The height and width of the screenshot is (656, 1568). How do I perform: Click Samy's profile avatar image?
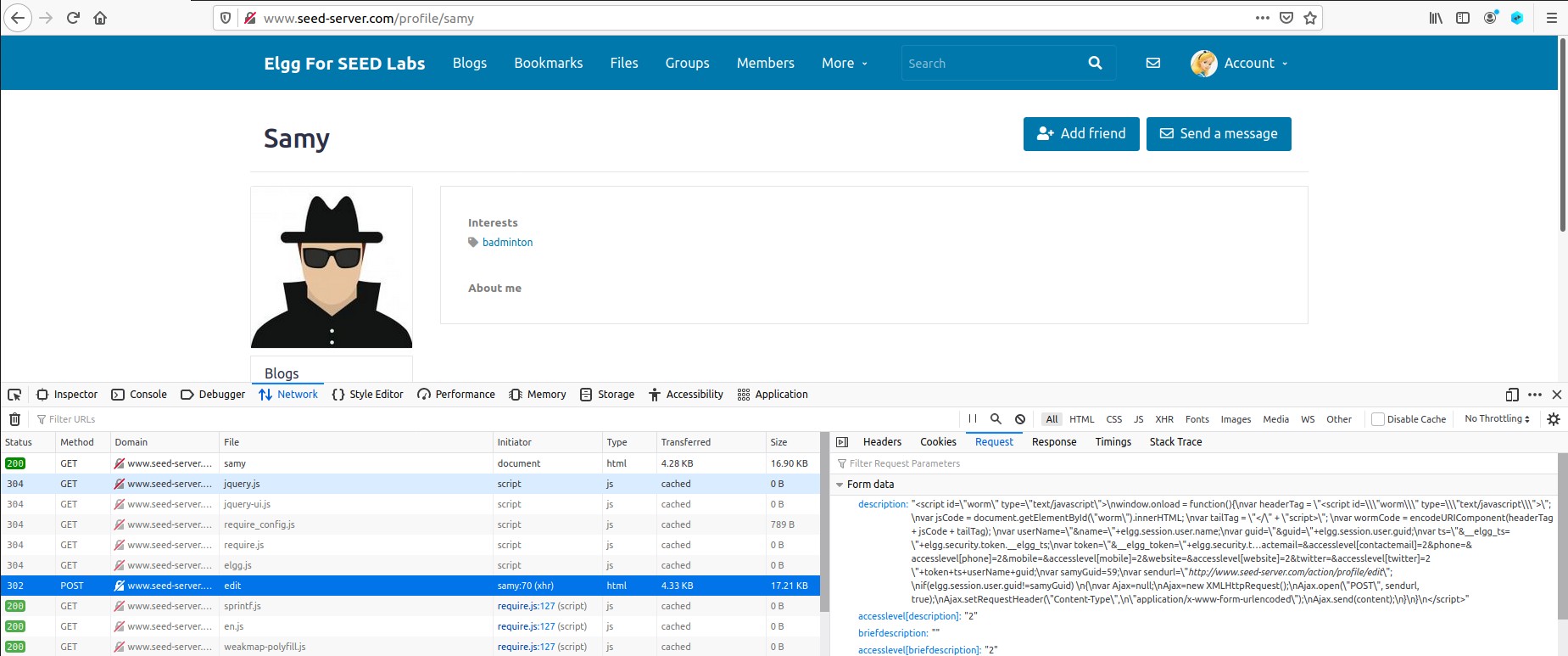point(332,267)
